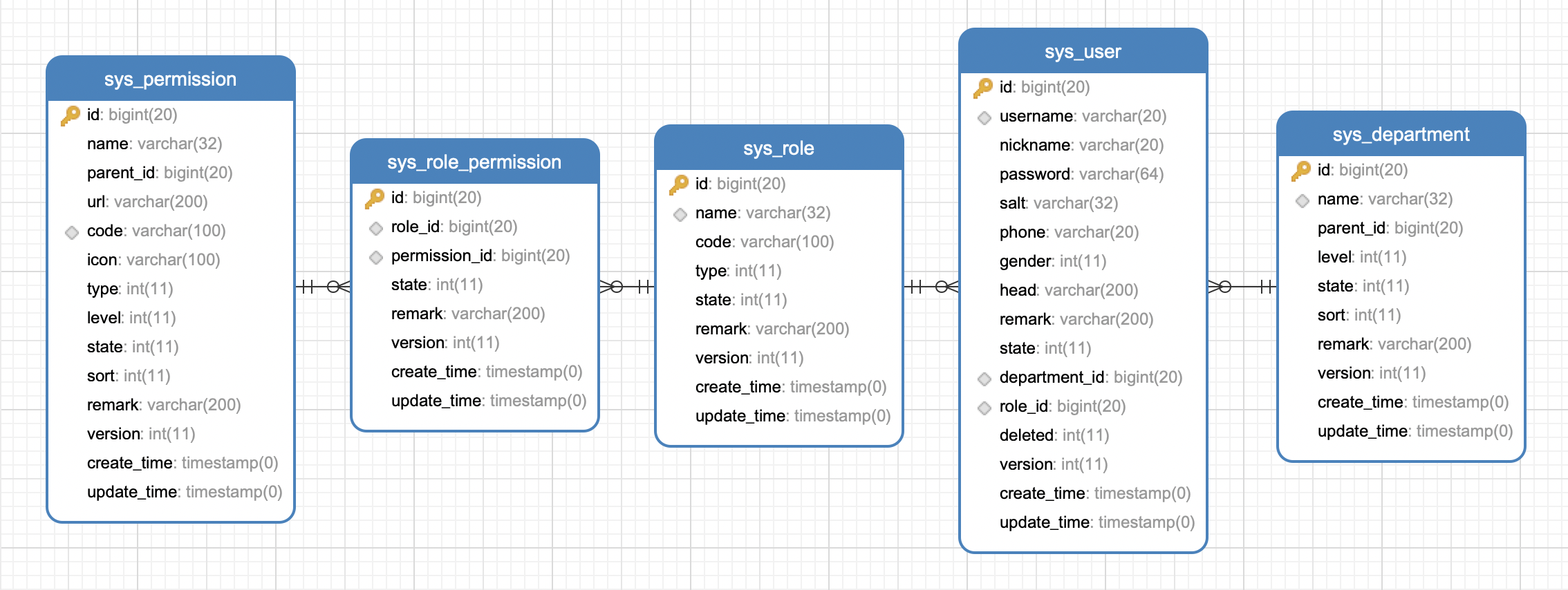Viewport: 1568px width, 590px height.
Task: Click version: int(11) in sys_department
Action: (1372, 373)
